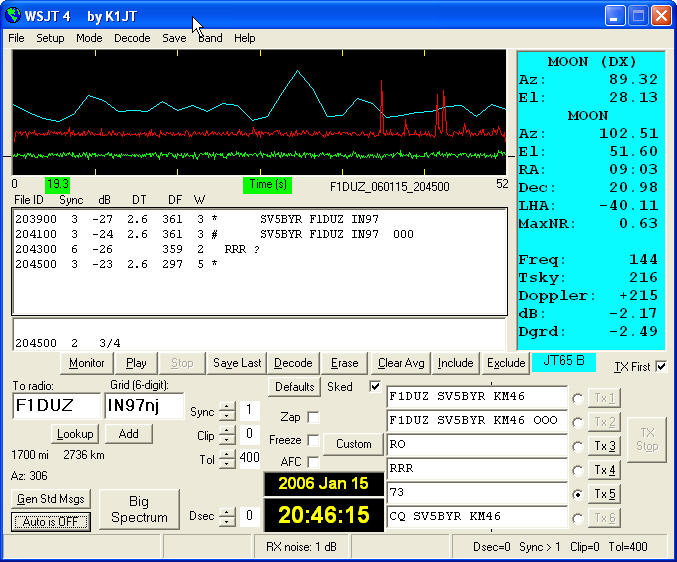
Task: Open the Mode menu
Action: tap(89, 38)
